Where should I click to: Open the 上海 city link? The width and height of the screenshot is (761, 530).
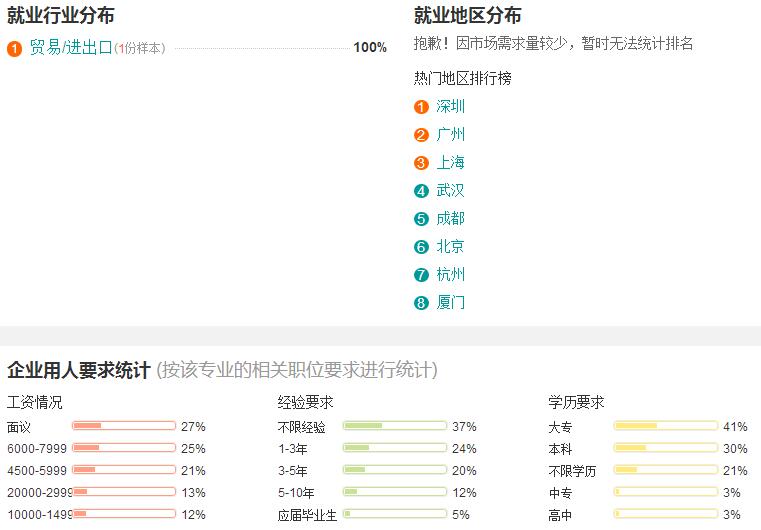450,163
